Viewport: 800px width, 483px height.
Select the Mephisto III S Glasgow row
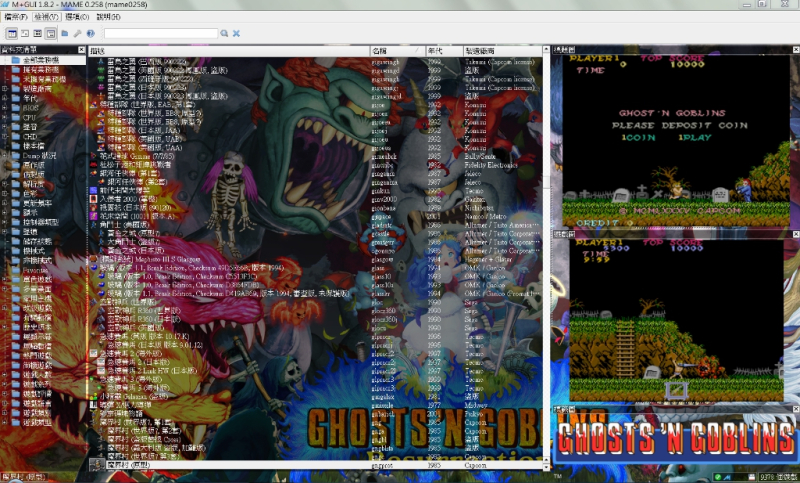[315, 259]
